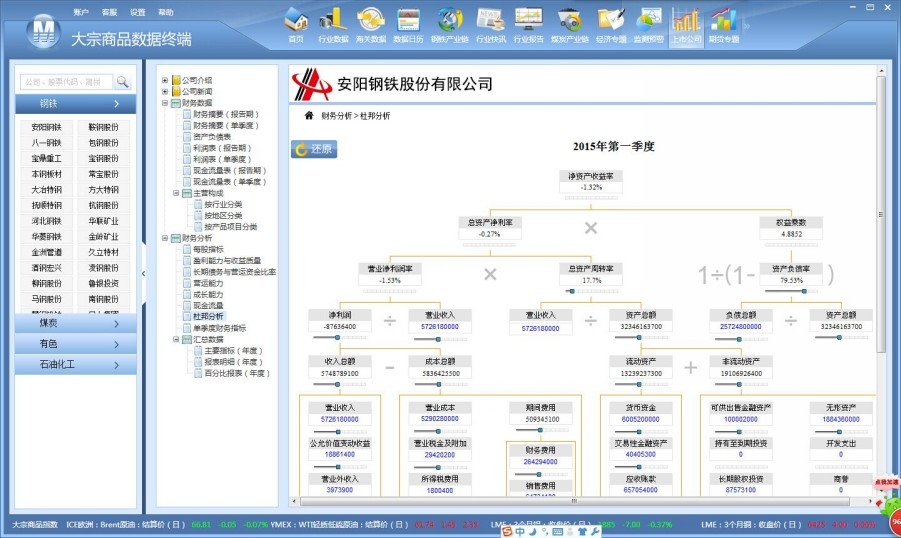The height and width of the screenshot is (538, 901).
Task: Open 利润表（单季度）in tree
Action: [x=222, y=159]
